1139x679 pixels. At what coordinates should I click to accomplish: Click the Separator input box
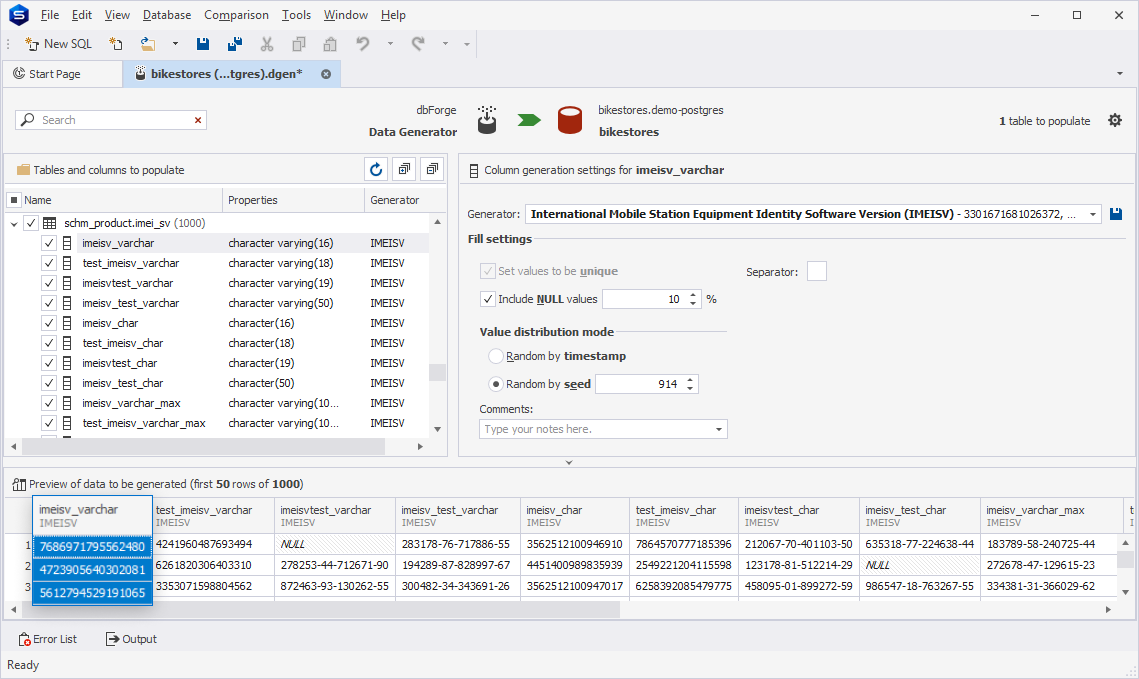(x=816, y=272)
